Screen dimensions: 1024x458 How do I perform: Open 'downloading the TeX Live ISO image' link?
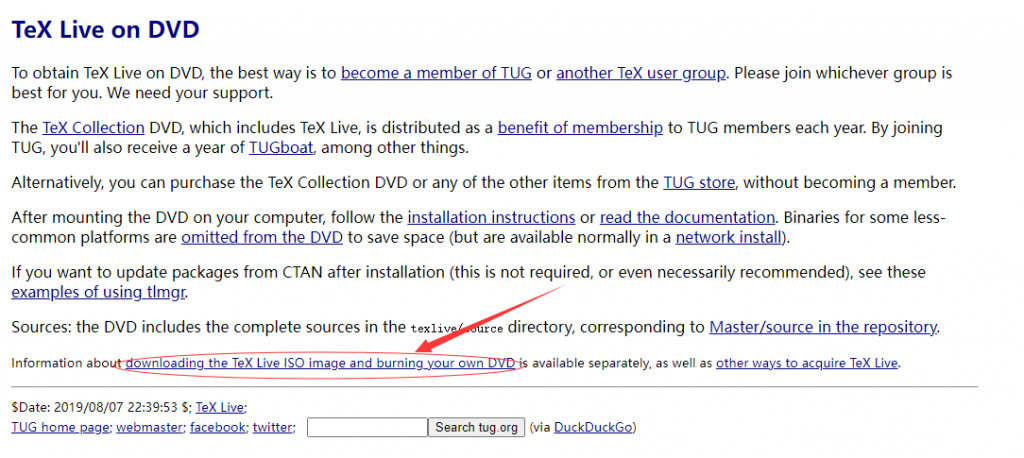321,363
